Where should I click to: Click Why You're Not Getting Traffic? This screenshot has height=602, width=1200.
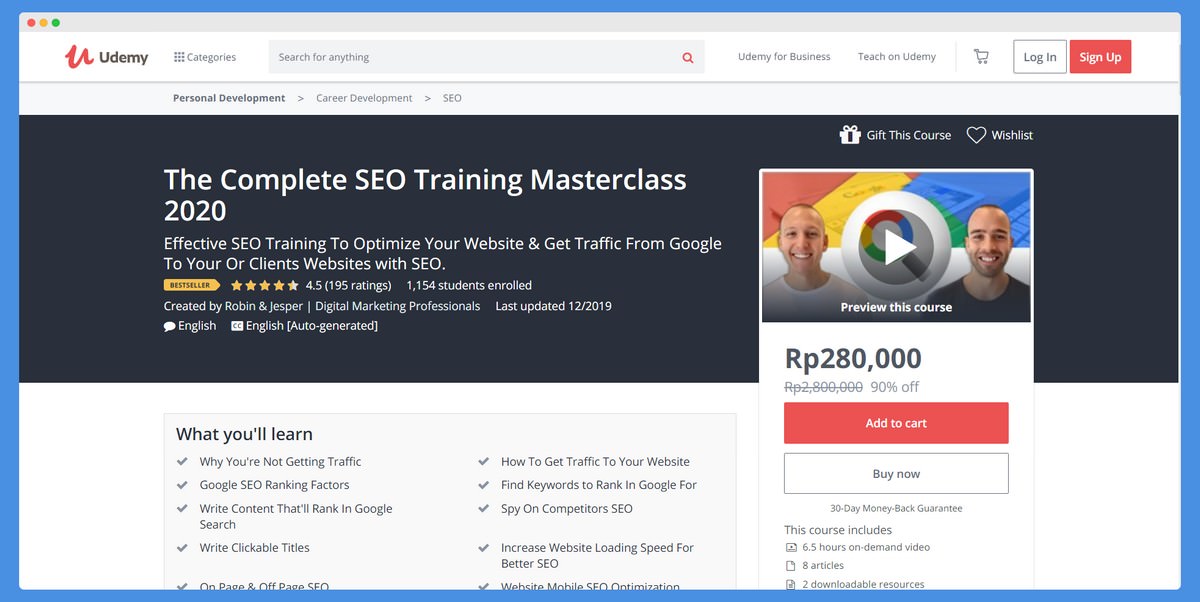[x=280, y=462]
